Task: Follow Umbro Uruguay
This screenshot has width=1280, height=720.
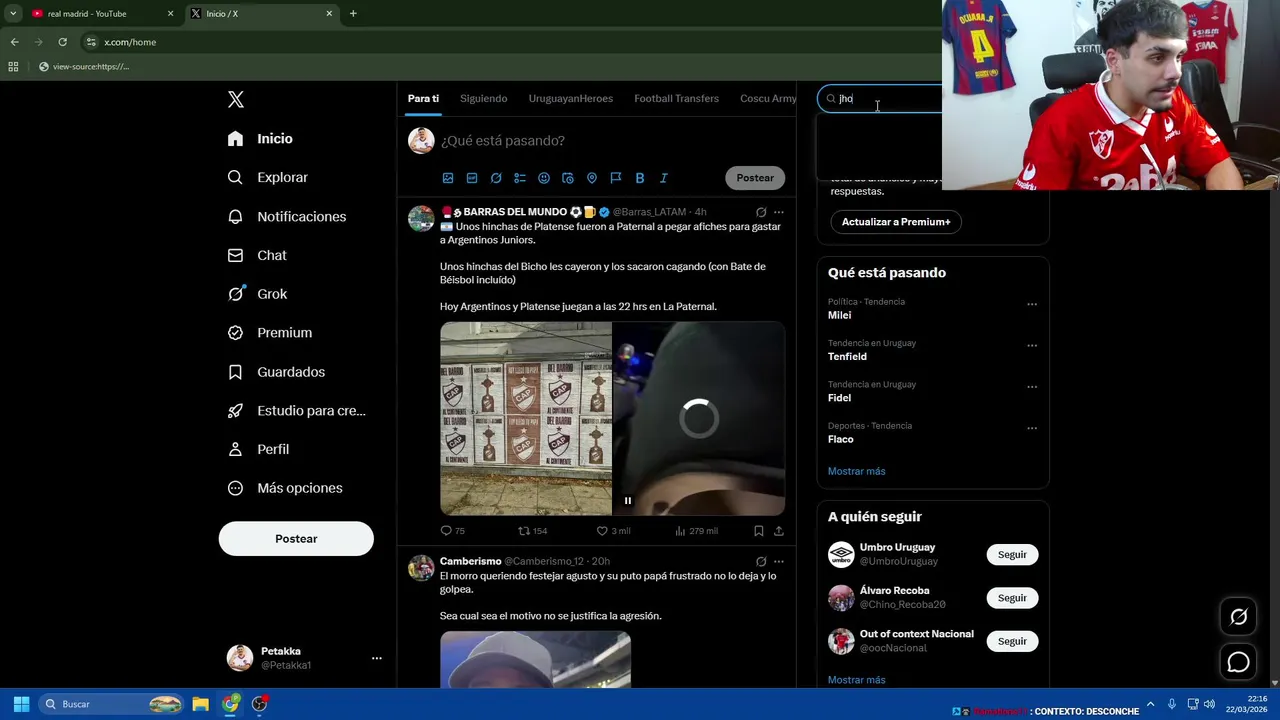Action: tap(1012, 555)
